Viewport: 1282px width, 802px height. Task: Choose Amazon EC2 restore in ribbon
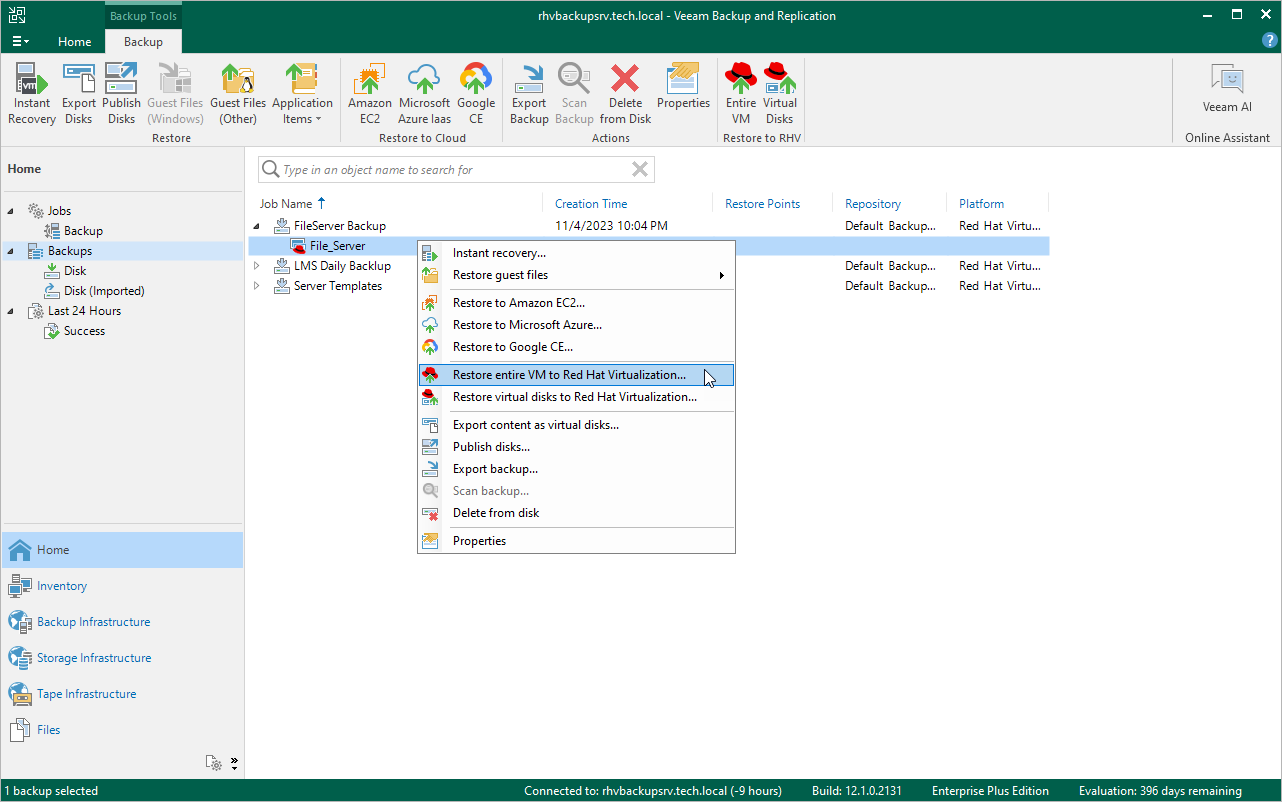click(370, 93)
